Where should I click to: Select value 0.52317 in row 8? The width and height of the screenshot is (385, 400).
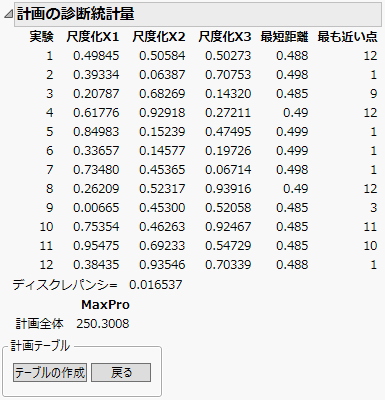pos(162,189)
